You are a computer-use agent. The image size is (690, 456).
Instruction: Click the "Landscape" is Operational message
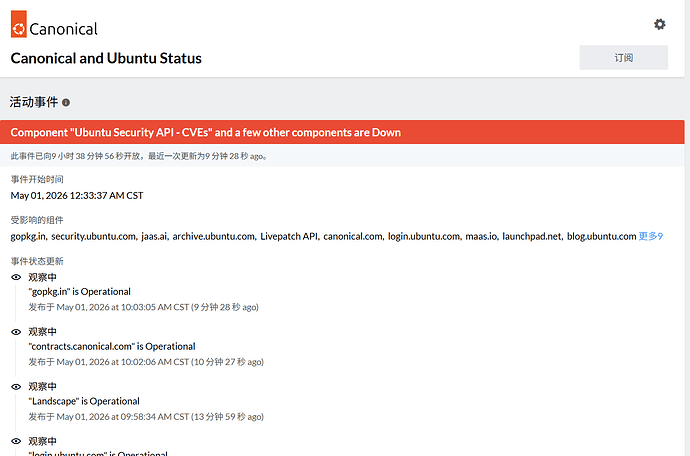84,401
